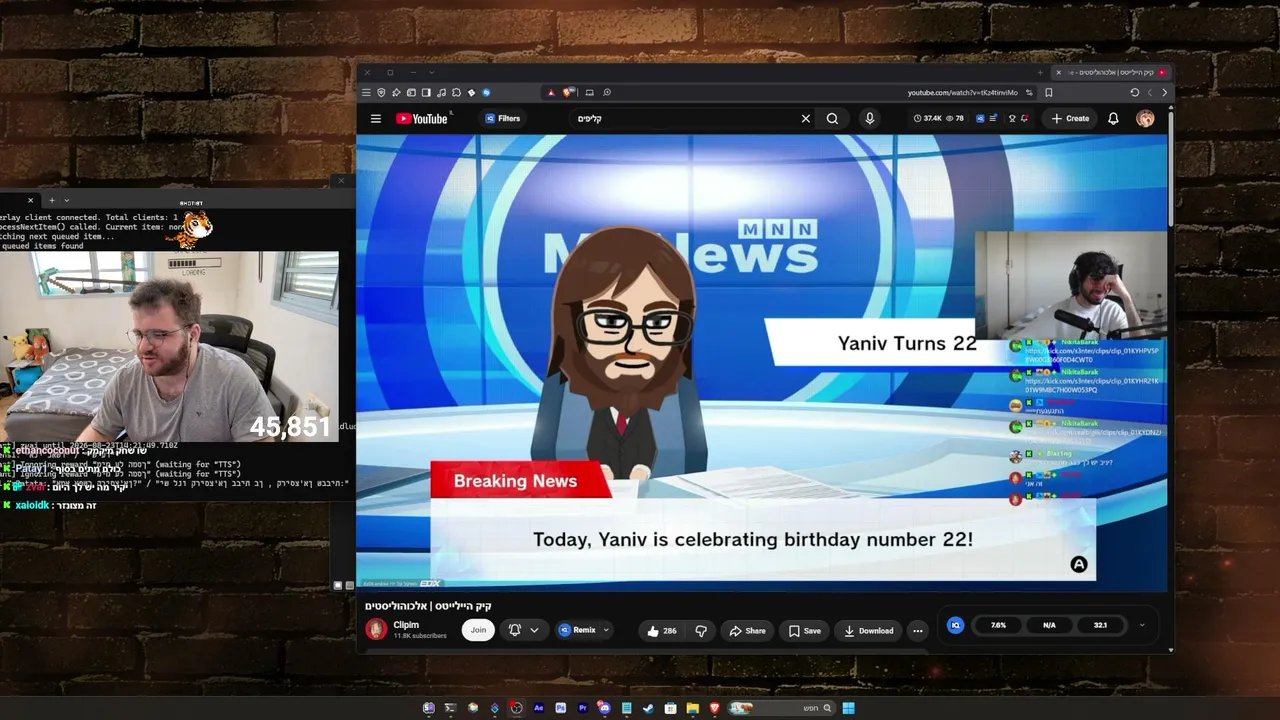
Task: Open the Create button in YouTube
Action: point(1070,119)
